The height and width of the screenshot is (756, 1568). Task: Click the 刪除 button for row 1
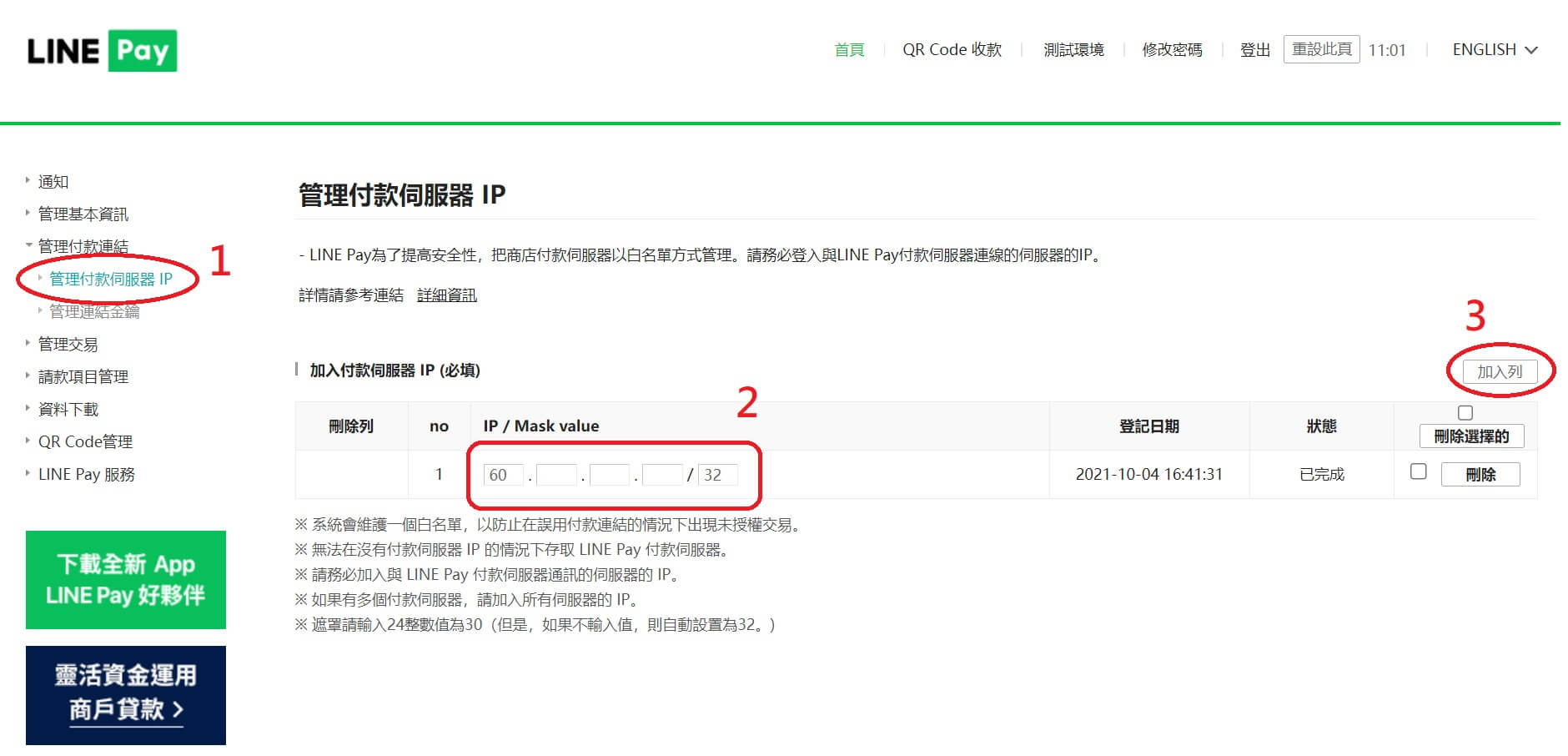[x=1480, y=475]
